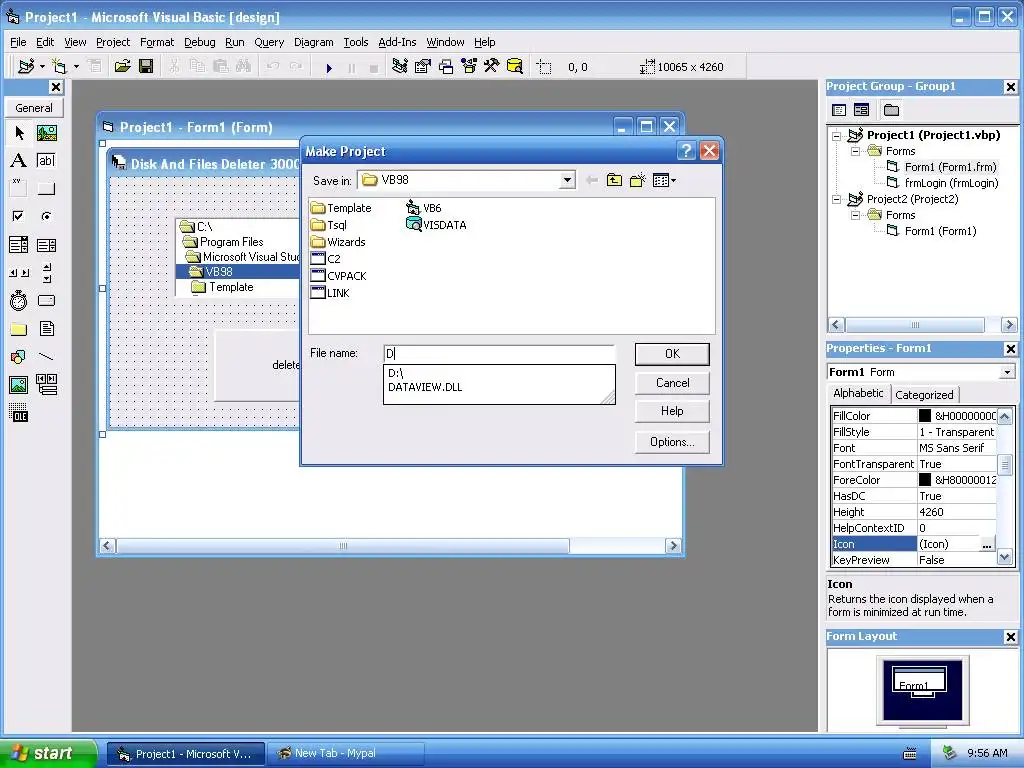Viewport: 1024px width, 768px height.
Task: Select the vertical scrollbar control tool
Action: coord(46,273)
